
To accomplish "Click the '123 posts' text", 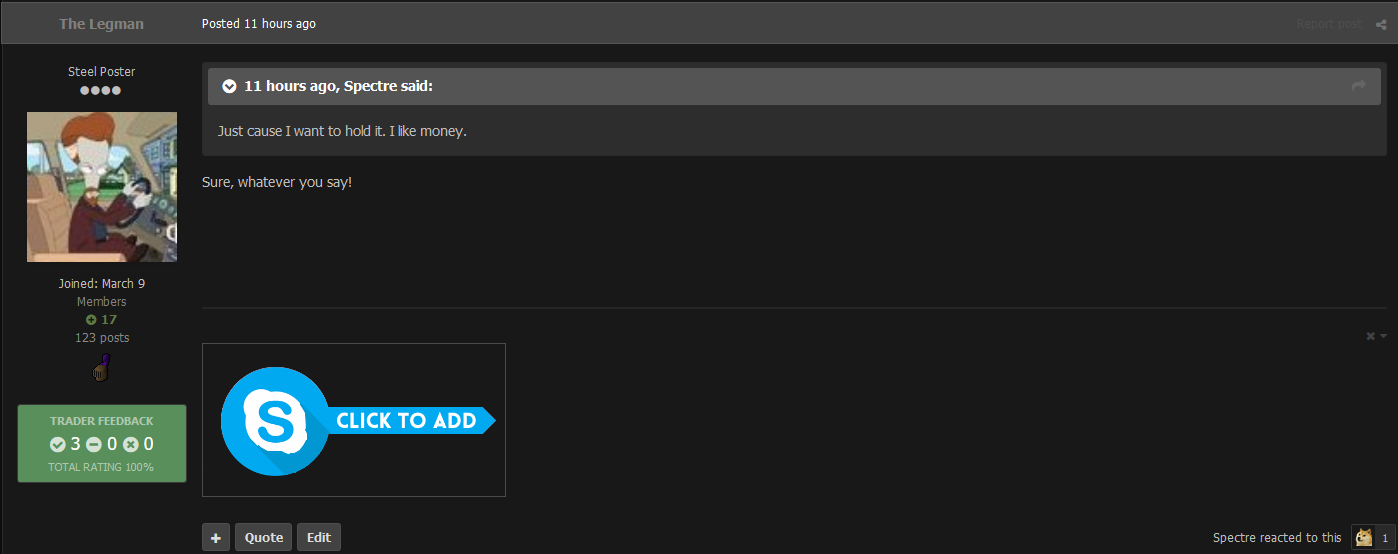I will [102, 338].
